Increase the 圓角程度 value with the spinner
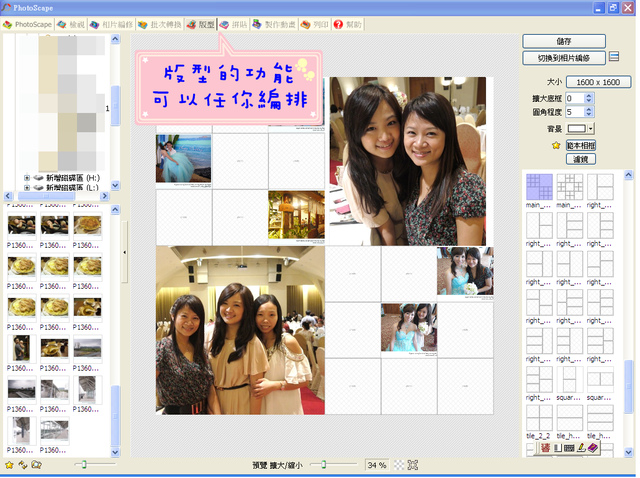This screenshot has height=478, width=640. [x=589, y=109]
